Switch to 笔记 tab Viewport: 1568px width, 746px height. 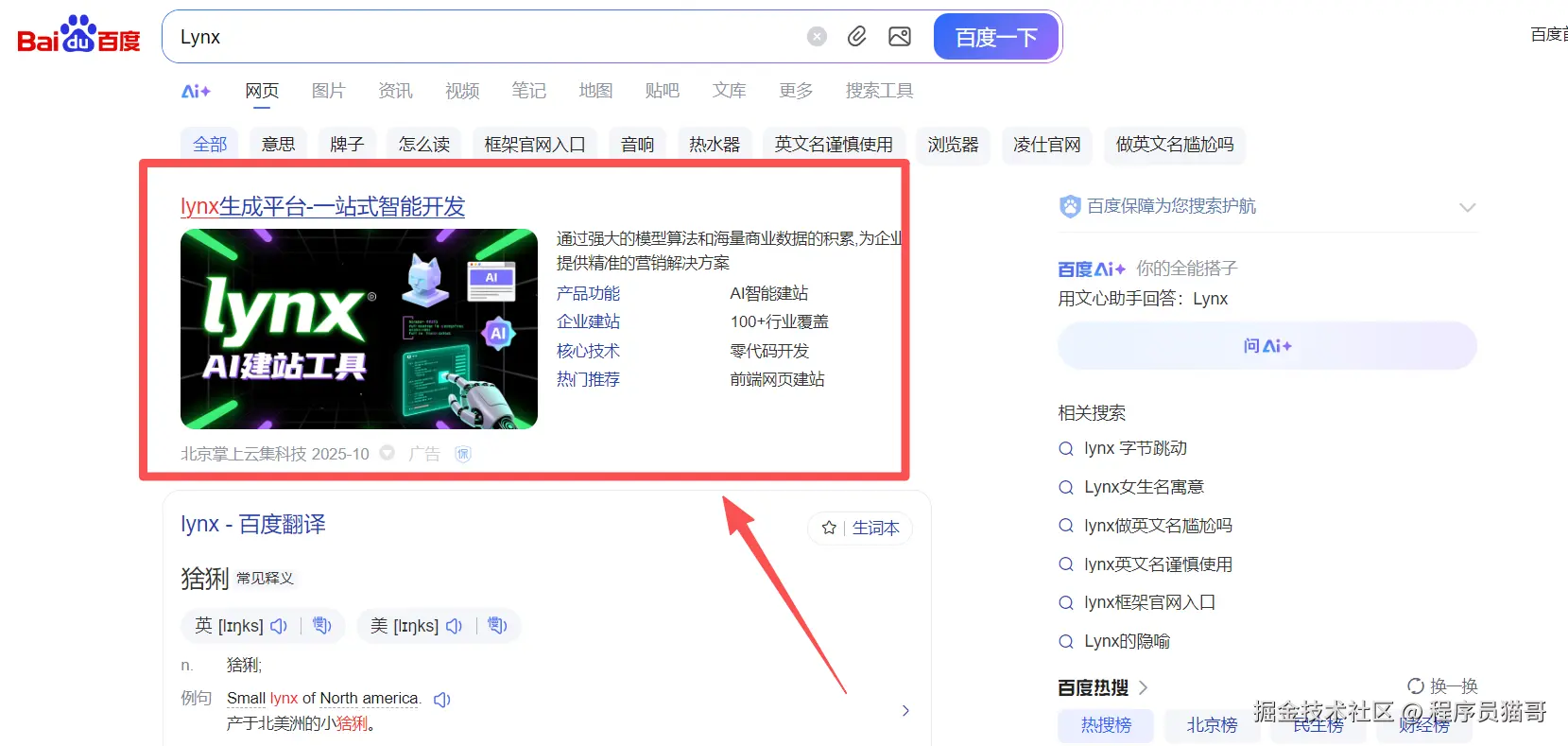[528, 91]
